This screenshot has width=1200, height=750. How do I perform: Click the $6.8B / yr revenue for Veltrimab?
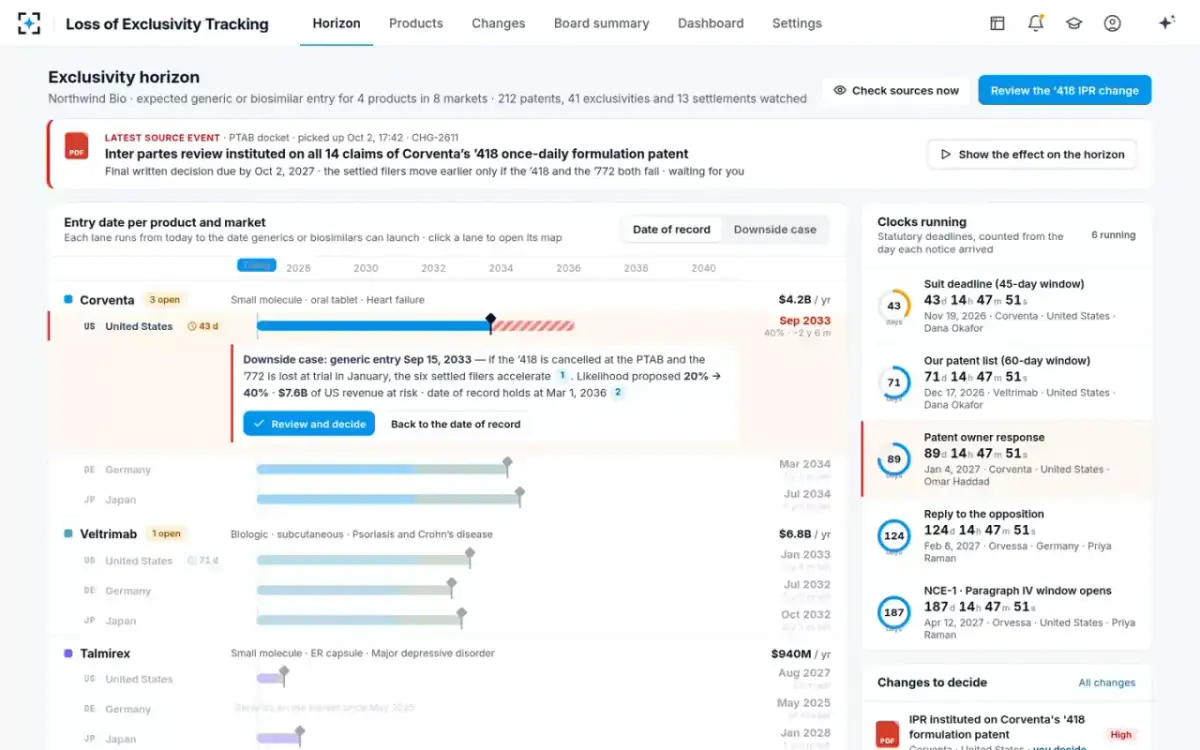(805, 534)
